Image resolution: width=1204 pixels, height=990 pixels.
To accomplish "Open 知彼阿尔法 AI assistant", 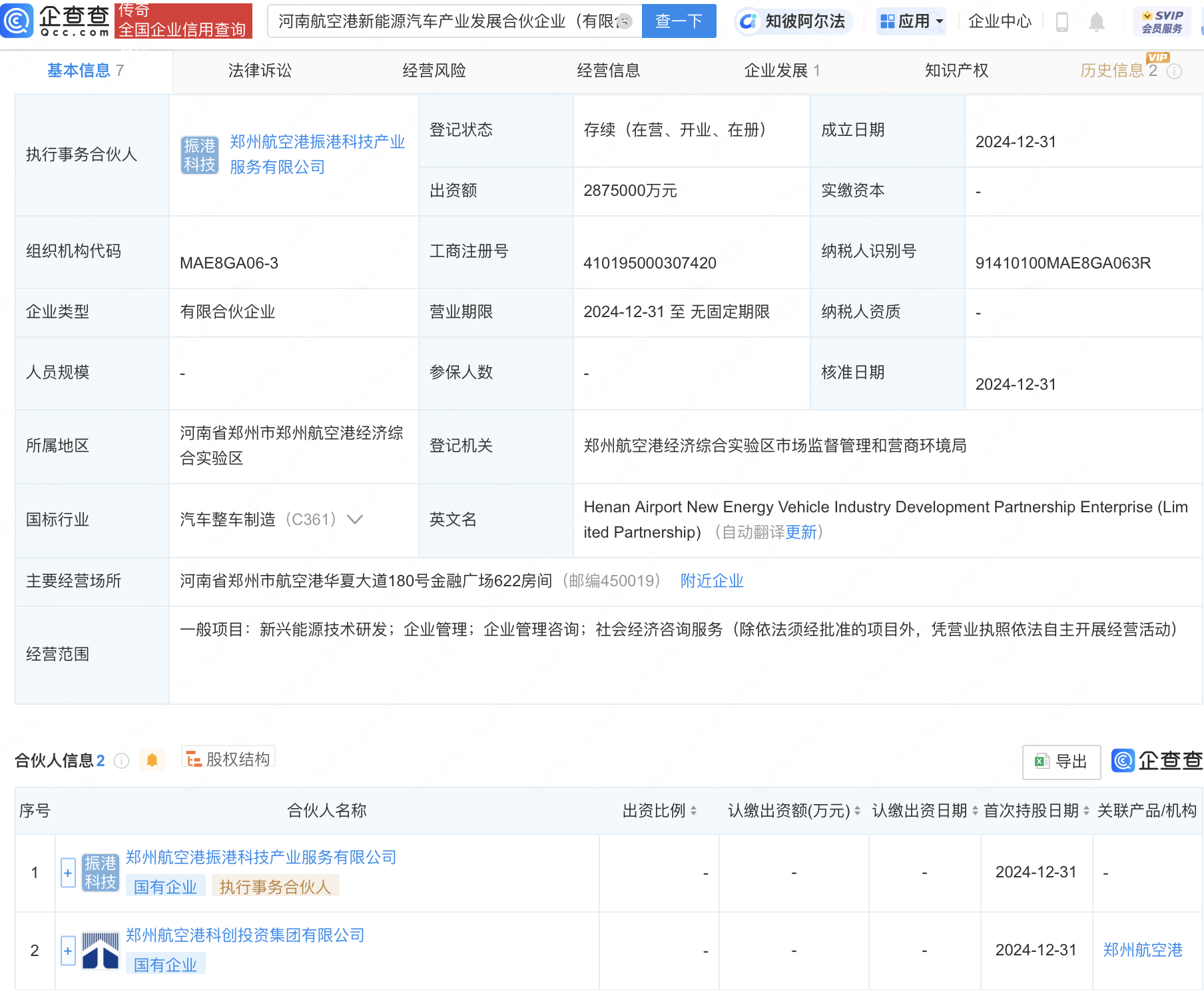I will 794,21.
